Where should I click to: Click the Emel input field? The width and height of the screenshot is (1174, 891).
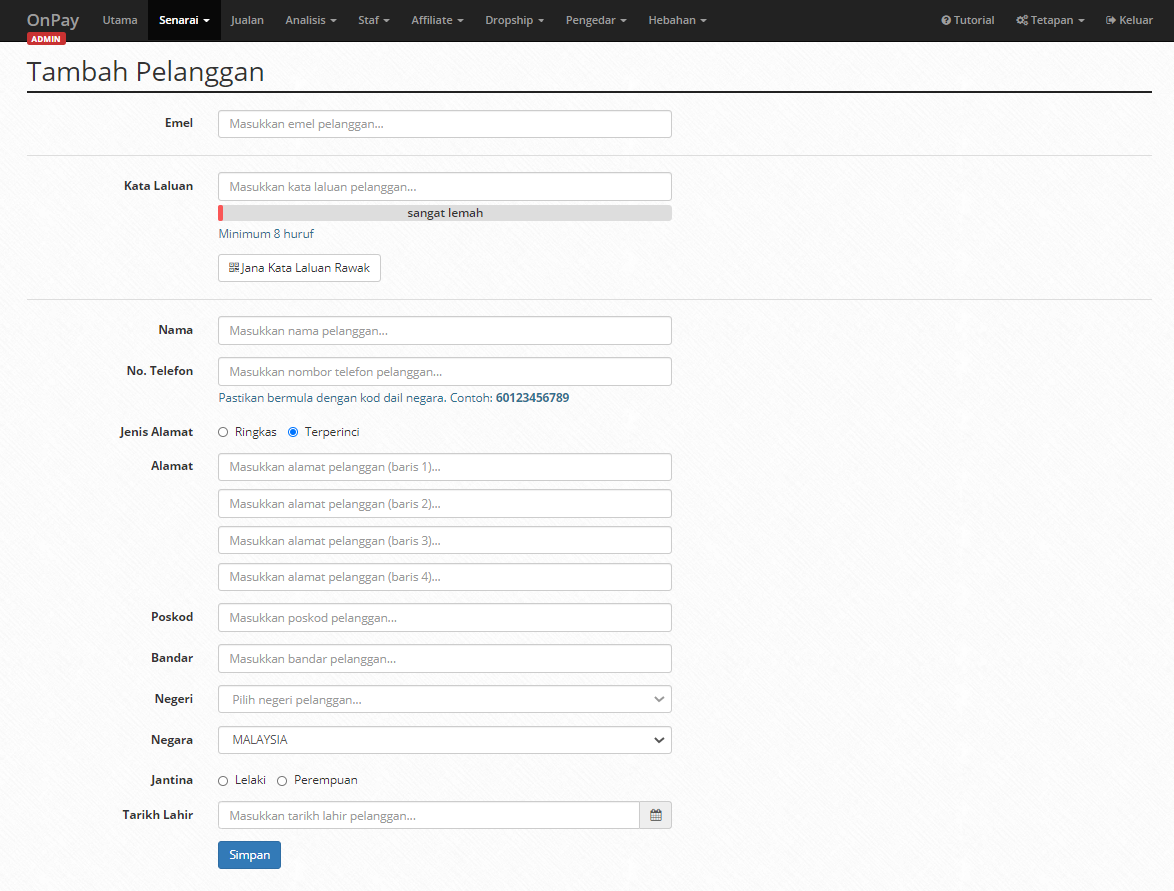445,124
